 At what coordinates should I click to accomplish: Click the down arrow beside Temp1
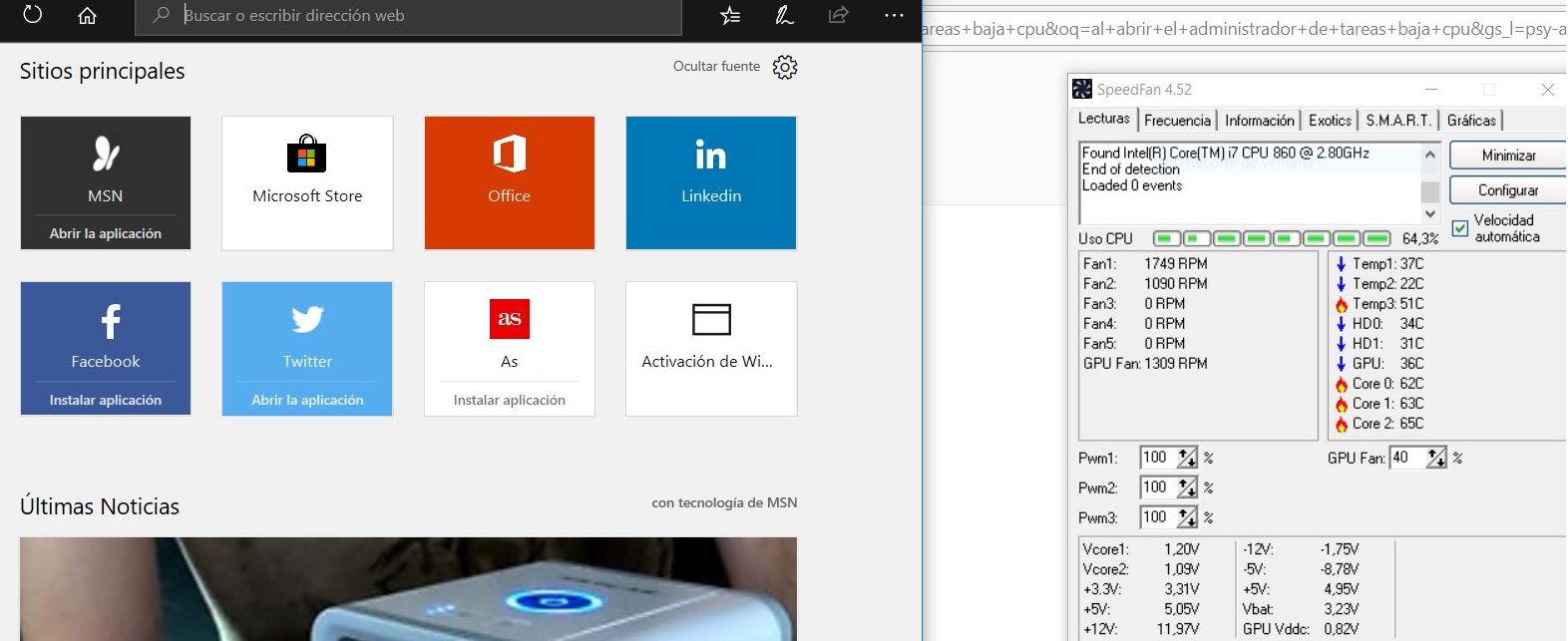coord(1341,264)
